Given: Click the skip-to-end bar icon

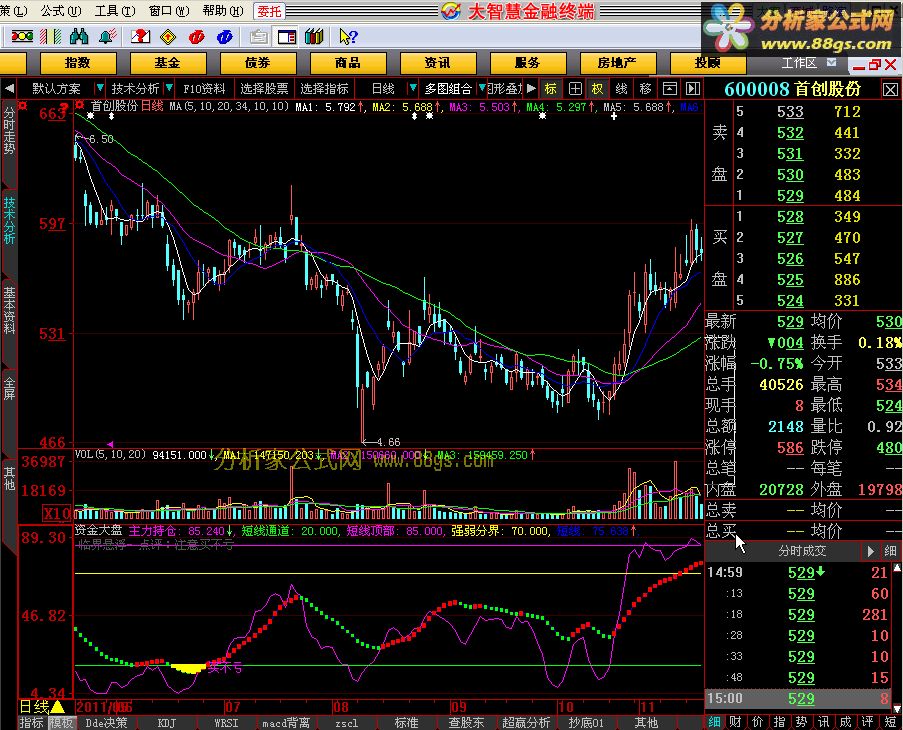Looking at the screenshot, I should pos(693,89).
